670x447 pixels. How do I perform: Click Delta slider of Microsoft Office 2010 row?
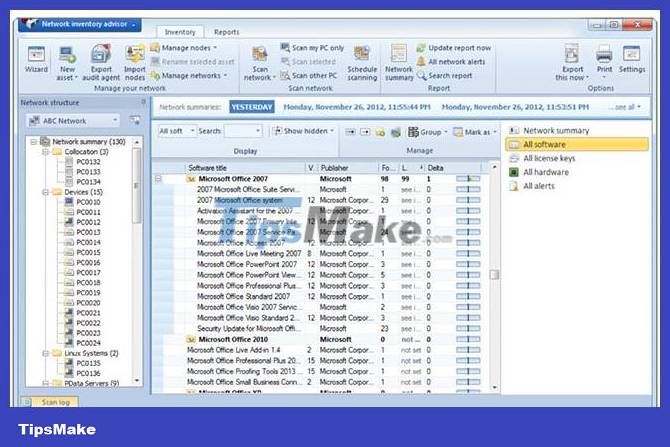click(468, 339)
